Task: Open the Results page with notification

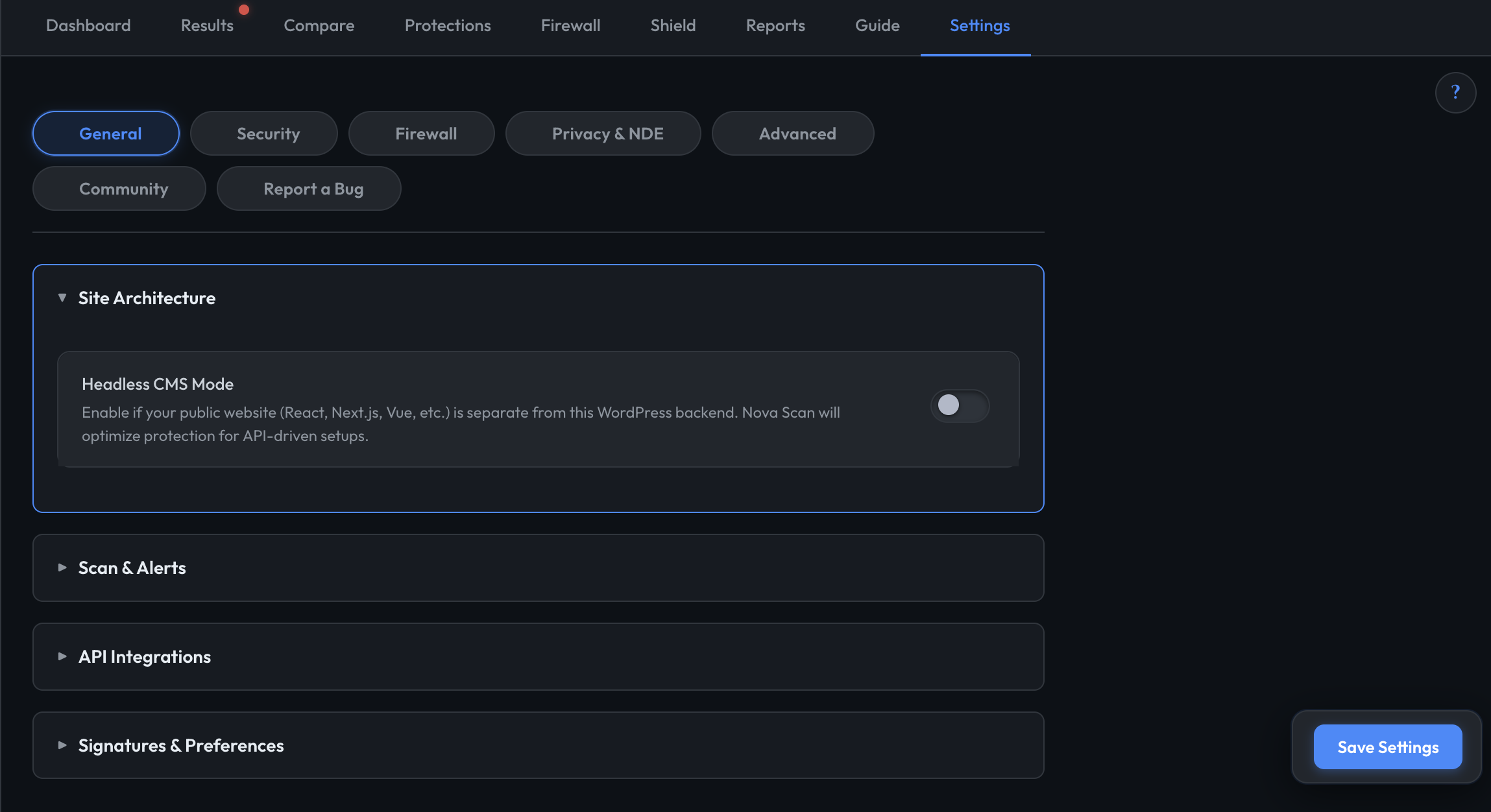Action: [x=207, y=25]
